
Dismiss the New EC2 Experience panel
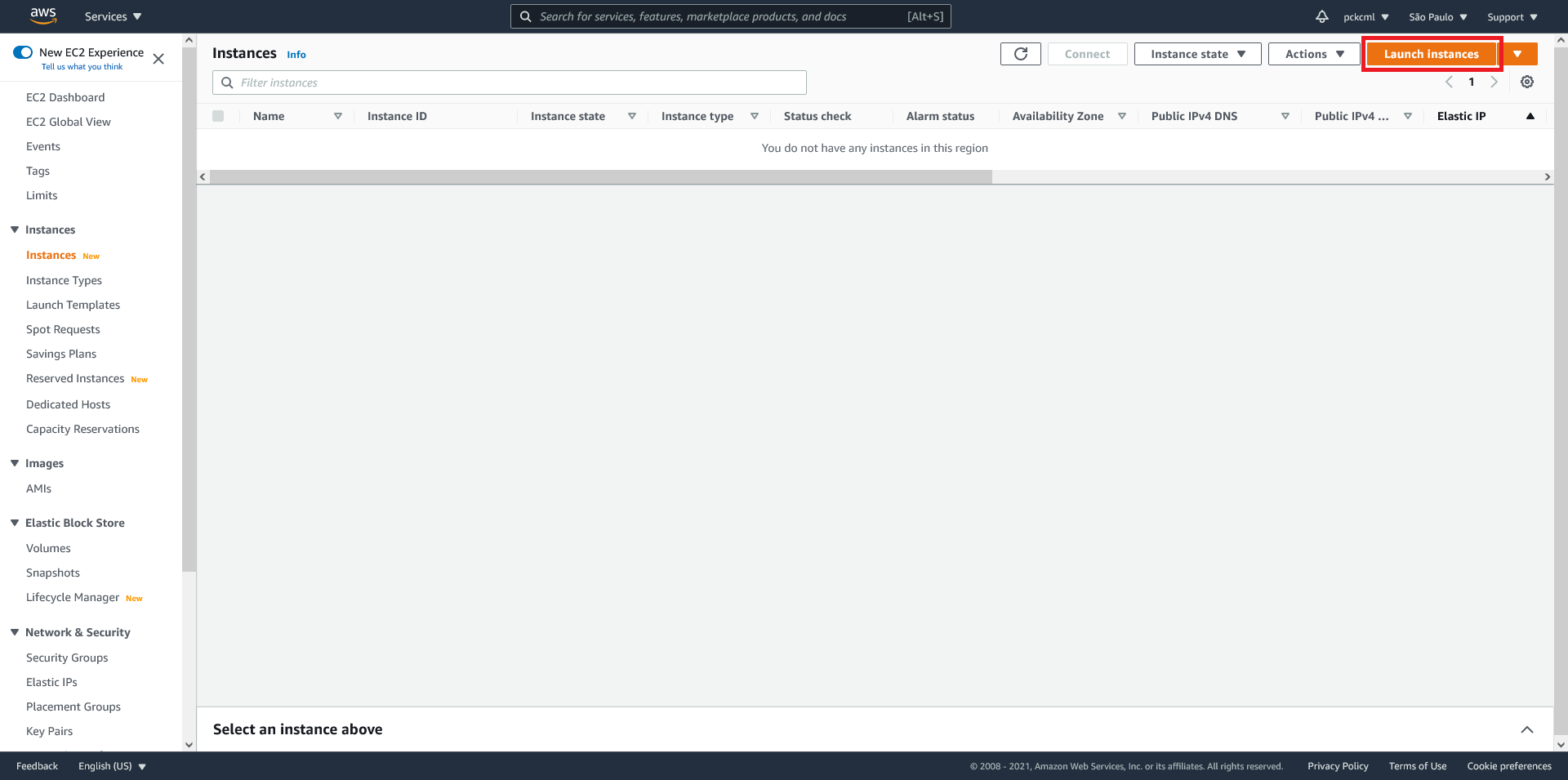(158, 59)
